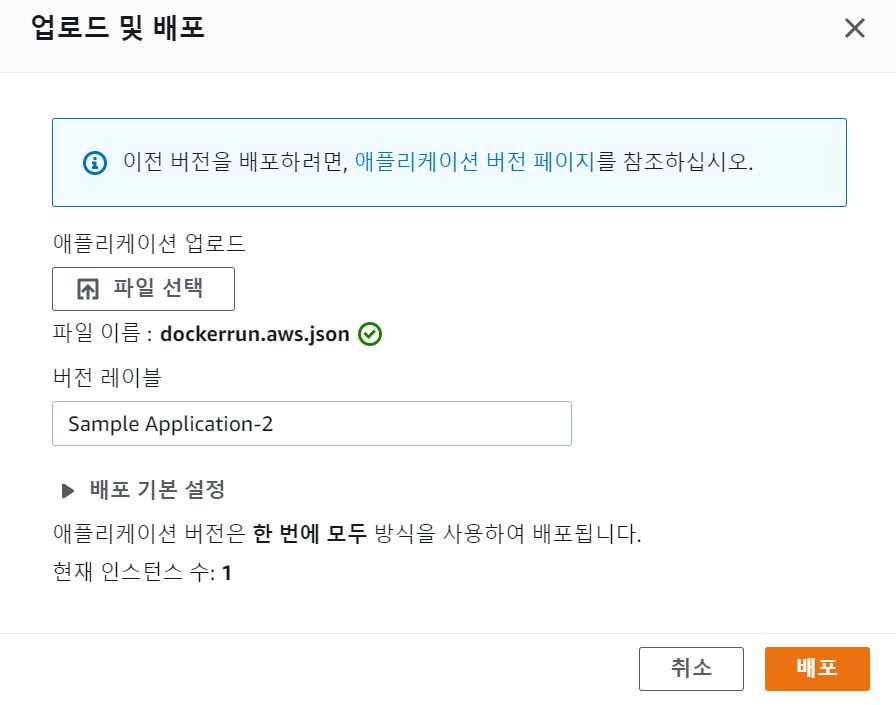The image size is (896, 705).
Task: Click the 파일 선택 upload button
Action: [143, 289]
